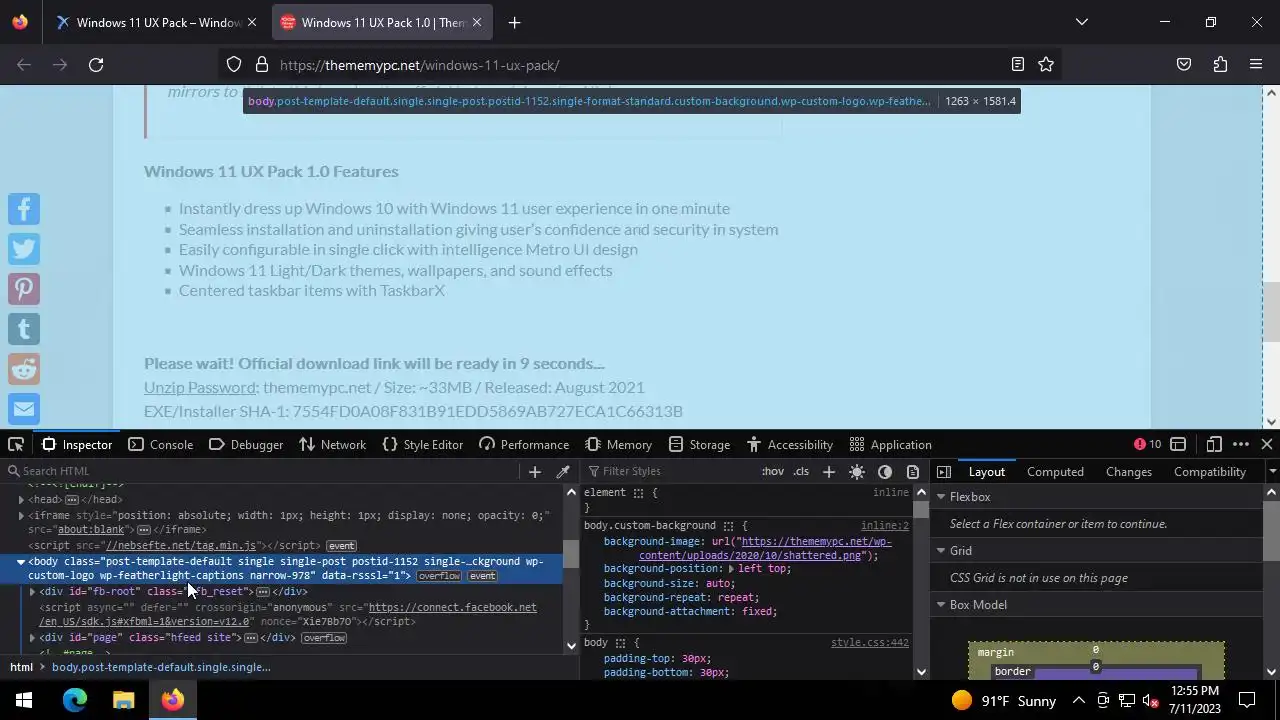
Task: Toggle the :hov pseudo-class panel
Action: click(x=773, y=471)
